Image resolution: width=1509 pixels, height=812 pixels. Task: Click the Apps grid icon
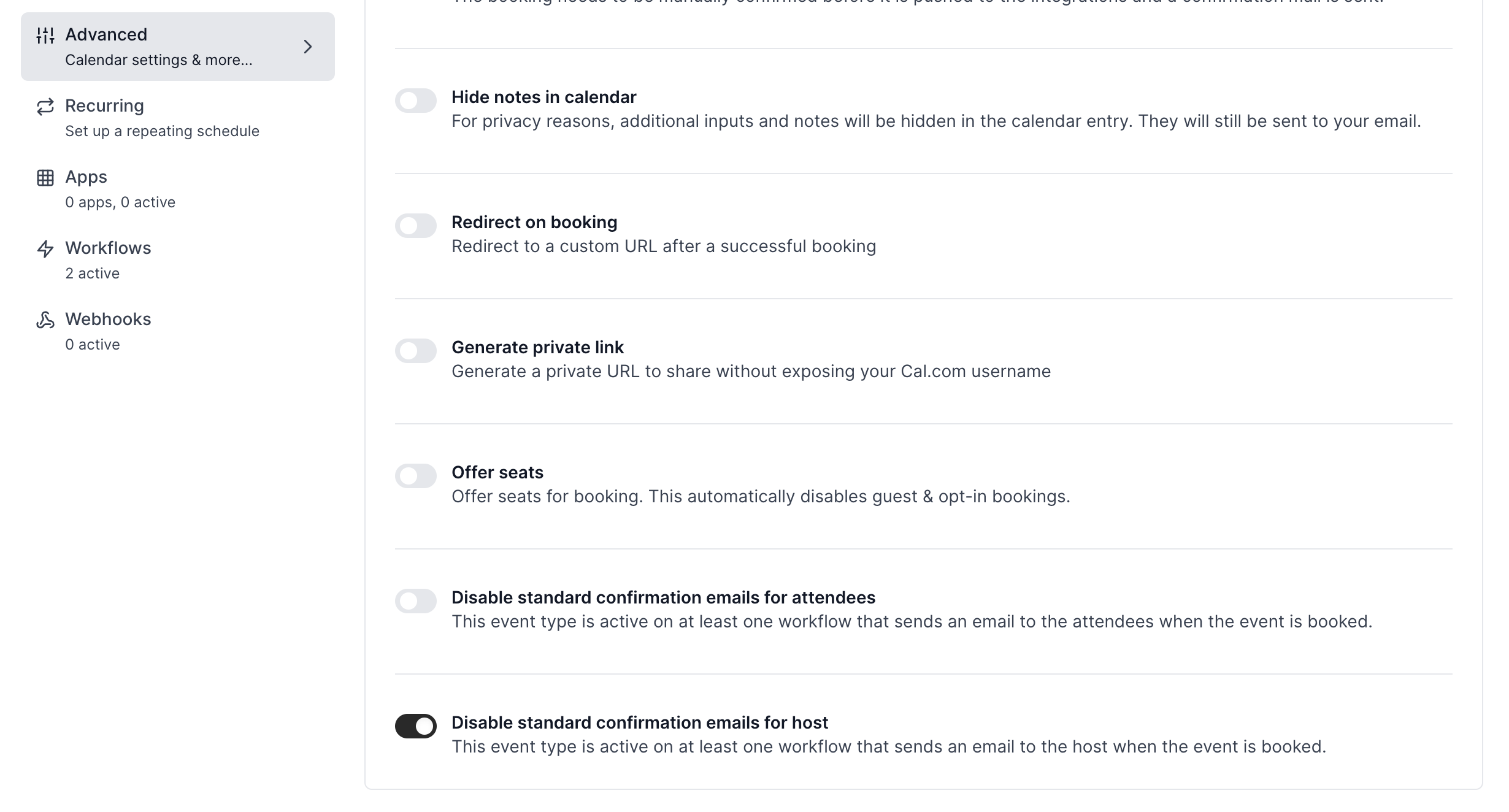(45, 178)
